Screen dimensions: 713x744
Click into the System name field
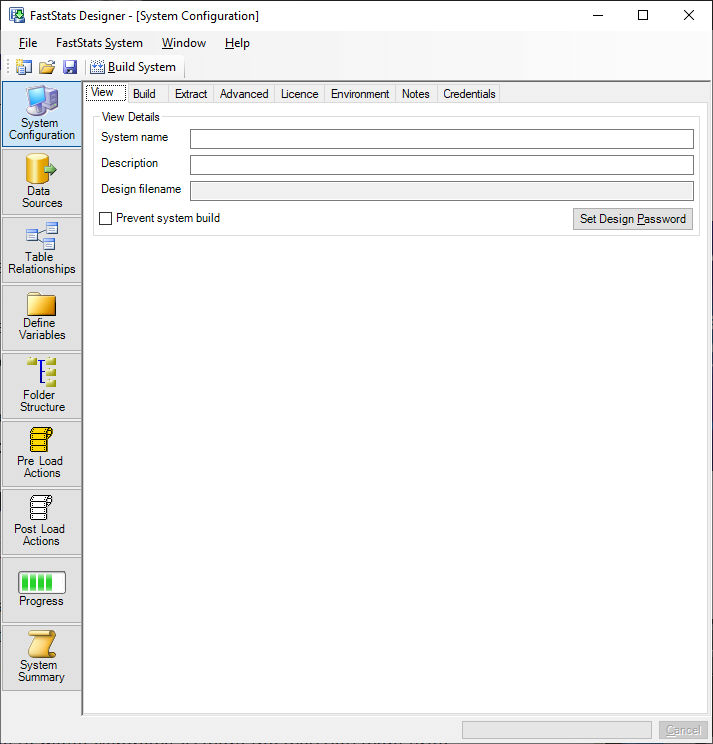pos(442,139)
